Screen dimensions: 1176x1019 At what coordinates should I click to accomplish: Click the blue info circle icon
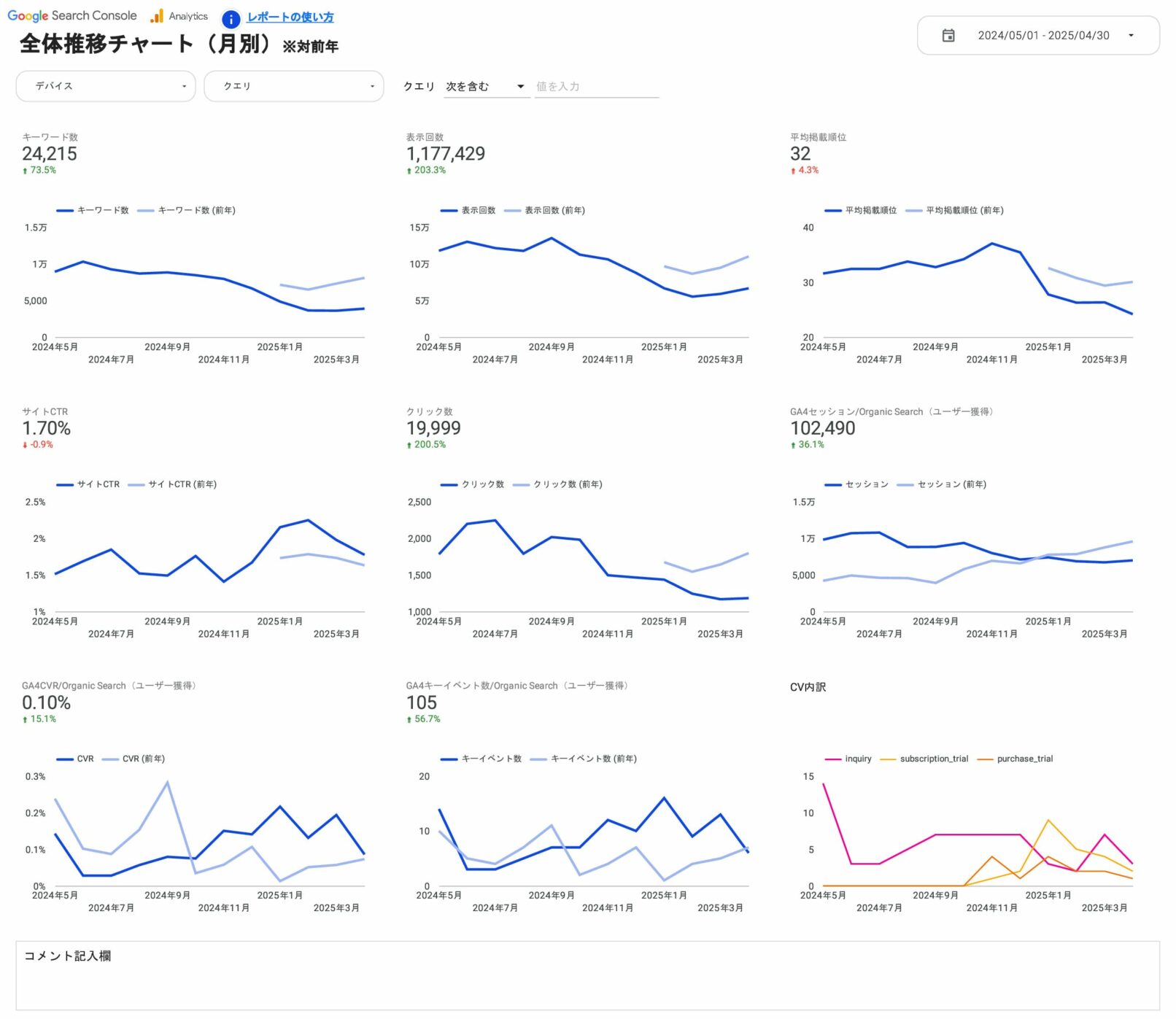click(231, 19)
